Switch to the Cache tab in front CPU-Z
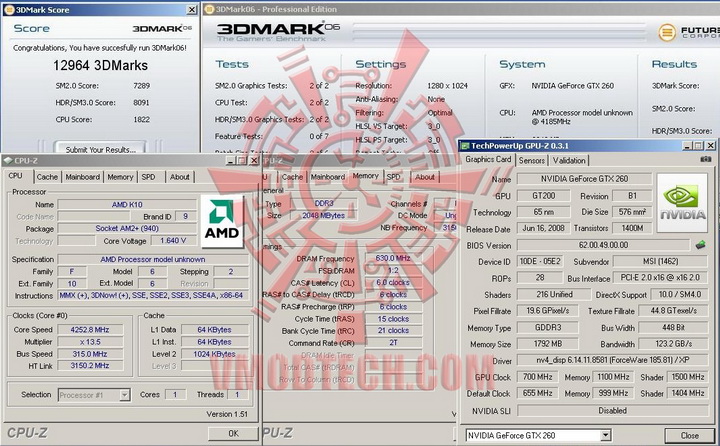The image size is (720, 446). pyautogui.click(x=47, y=177)
